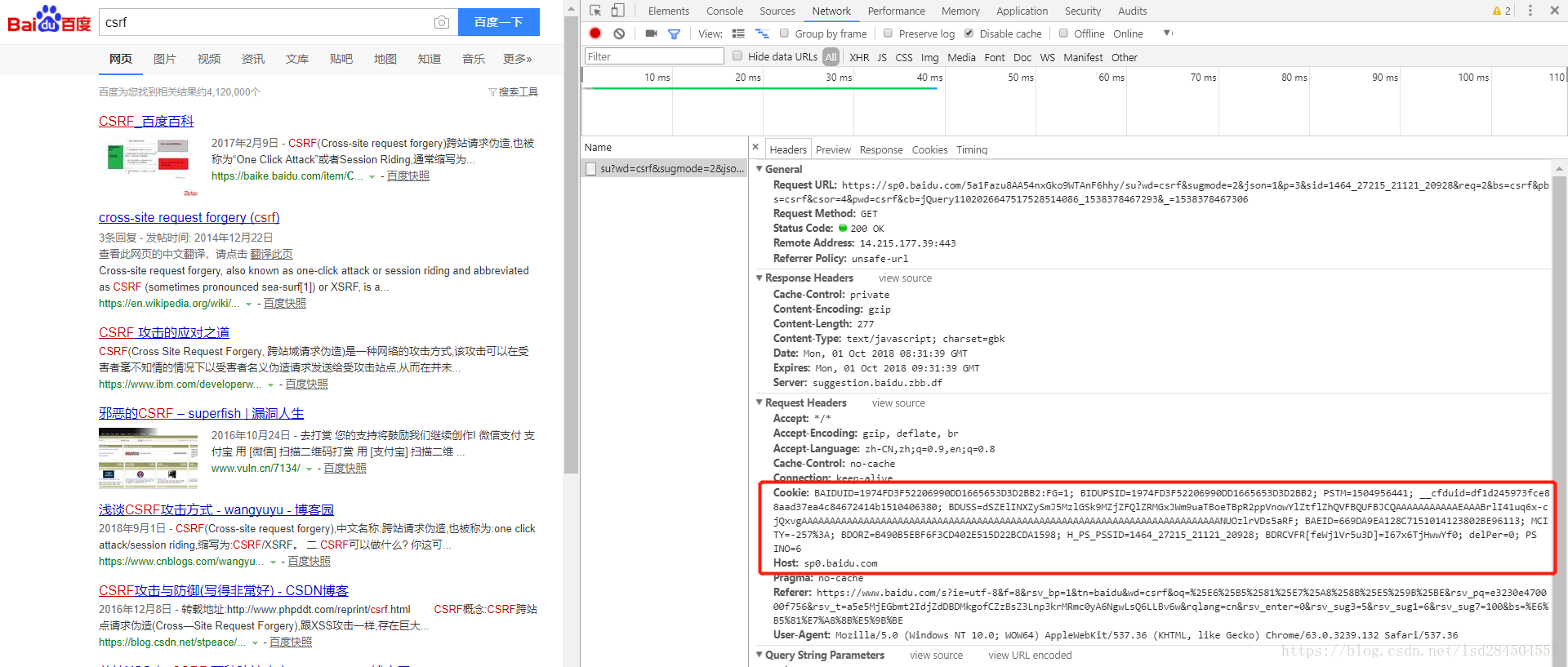Switch to the Sources tab
This screenshot has height=667, width=1568.
tap(777, 11)
